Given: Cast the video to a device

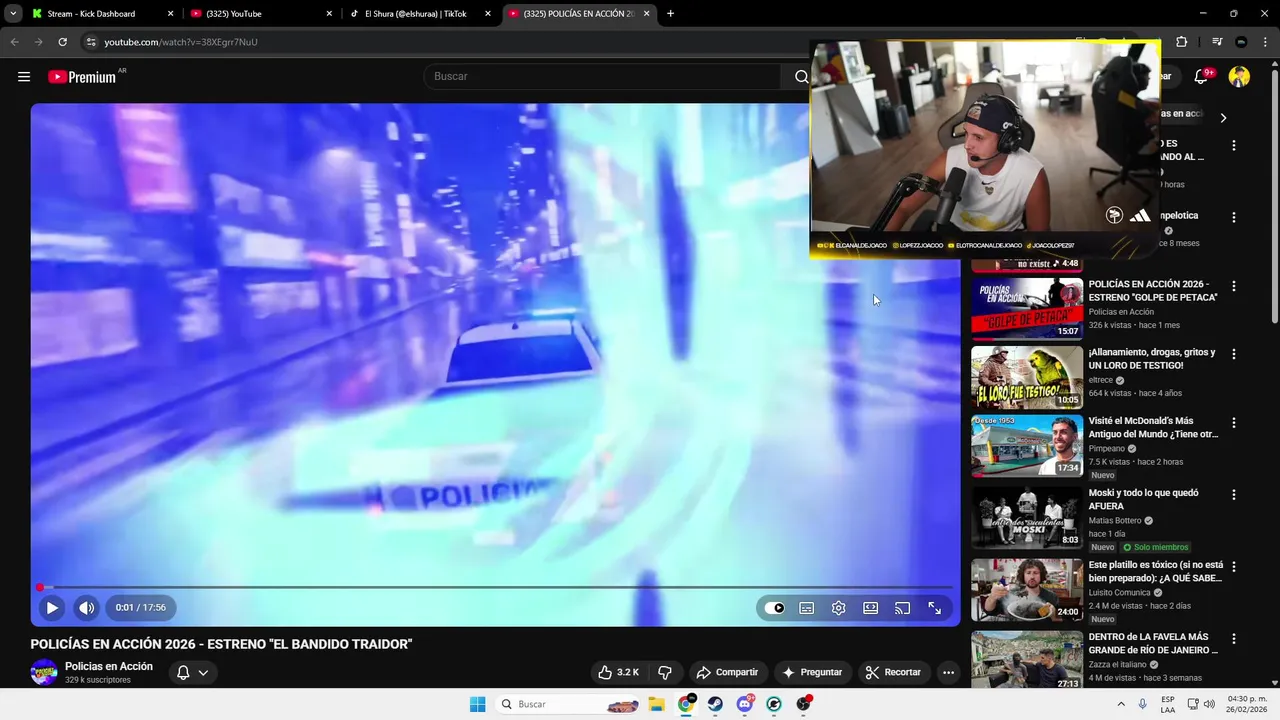Looking at the screenshot, I should pos(903,608).
